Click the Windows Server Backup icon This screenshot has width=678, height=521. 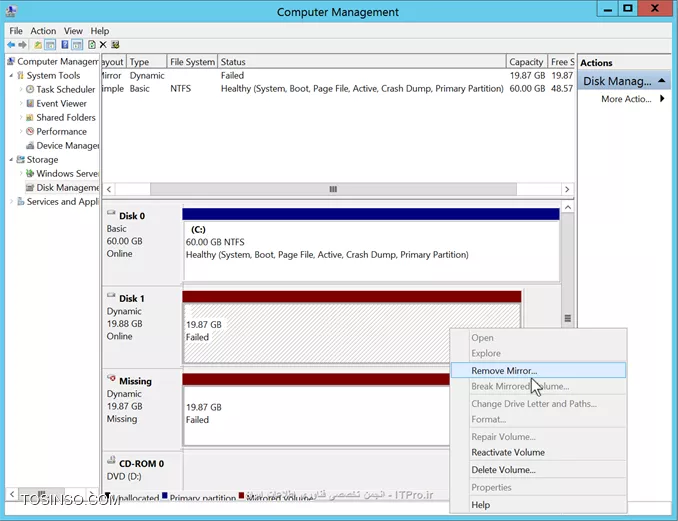(30, 173)
